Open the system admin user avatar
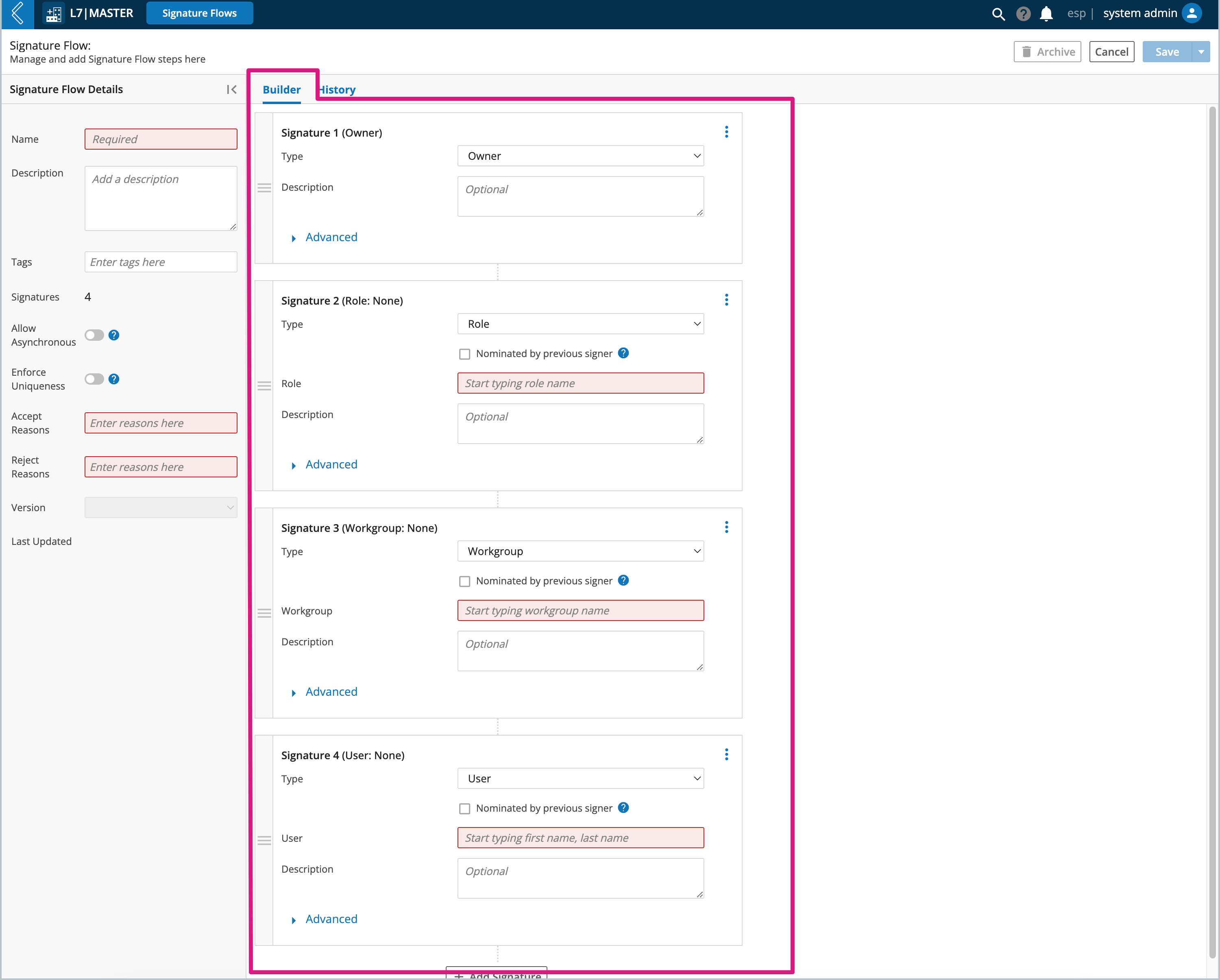Image resolution: width=1220 pixels, height=980 pixels. click(1192, 13)
